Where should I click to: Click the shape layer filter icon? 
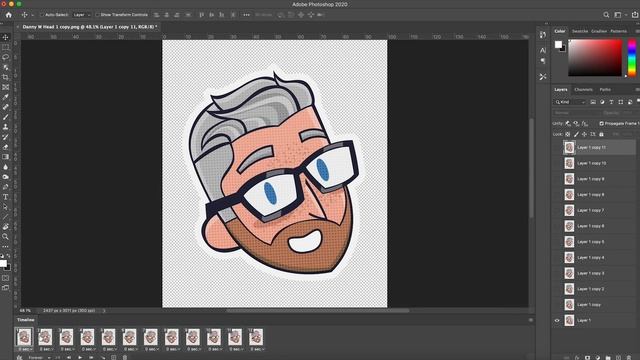620,102
